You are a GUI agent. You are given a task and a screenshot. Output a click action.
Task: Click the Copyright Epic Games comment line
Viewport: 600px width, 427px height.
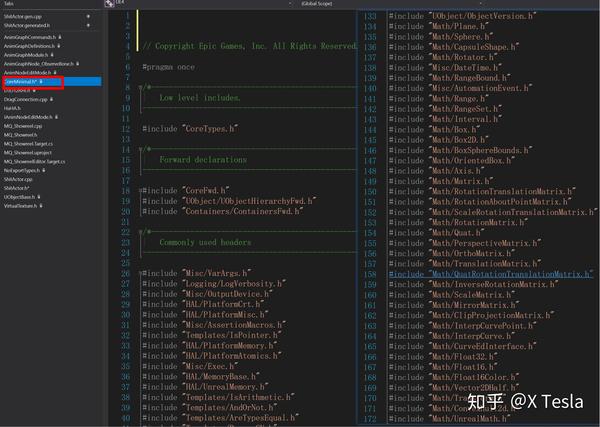249,46
